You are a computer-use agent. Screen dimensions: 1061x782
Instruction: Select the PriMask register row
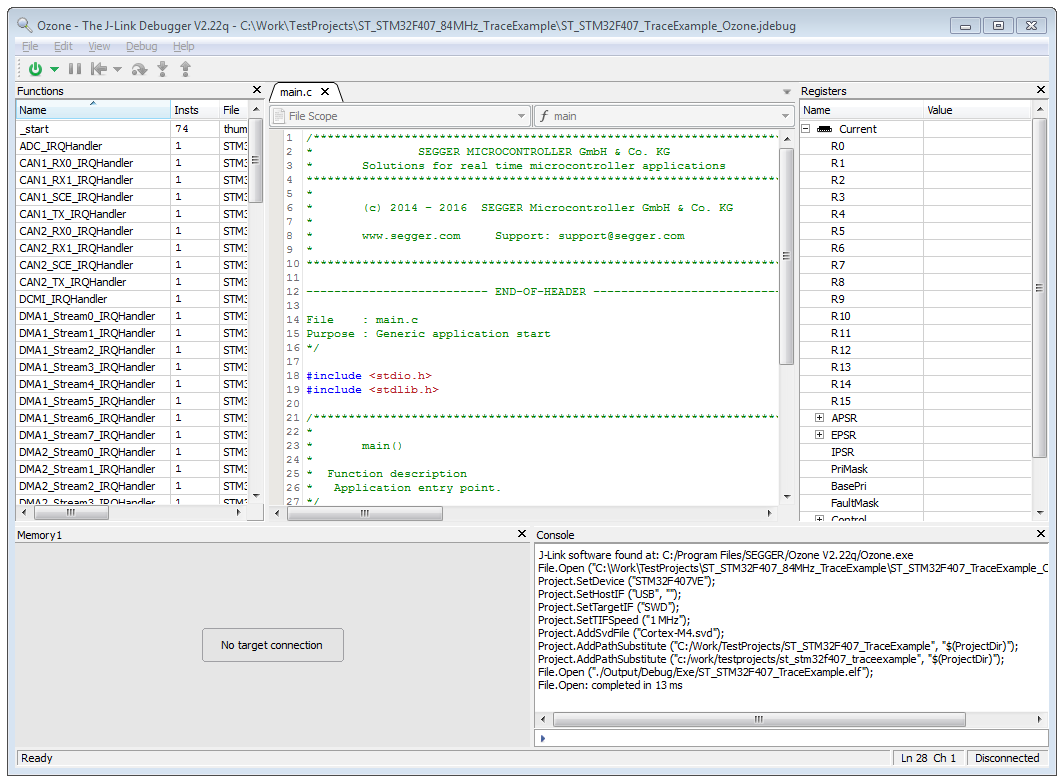click(x=916, y=469)
